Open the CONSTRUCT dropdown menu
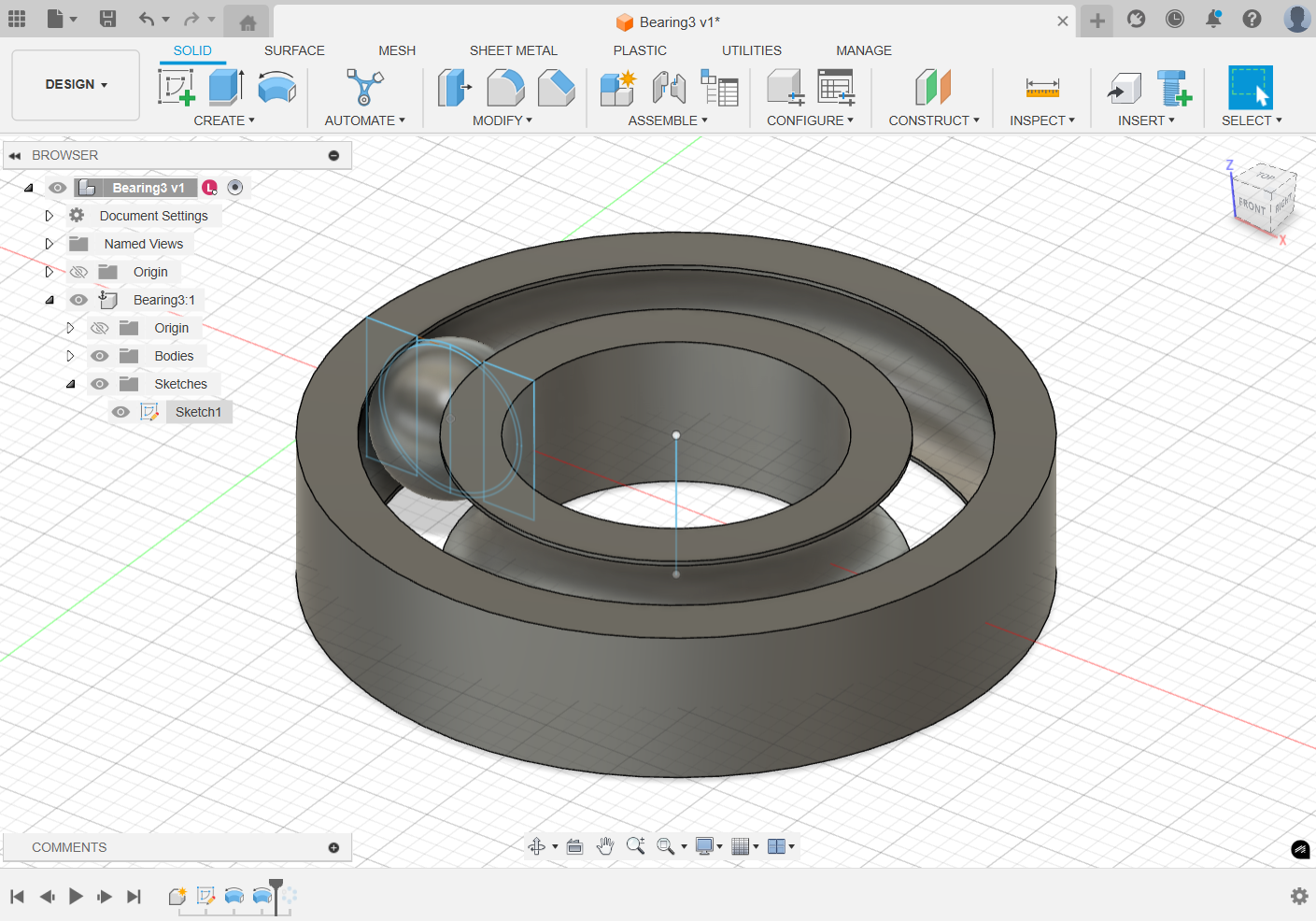 (x=934, y=120)
